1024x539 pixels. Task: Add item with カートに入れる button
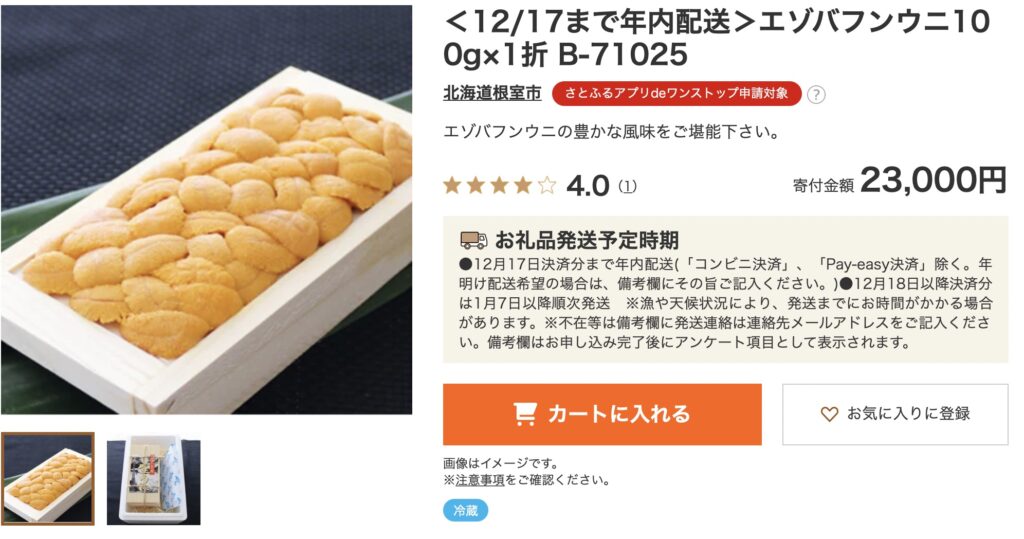tap(602, 414)
